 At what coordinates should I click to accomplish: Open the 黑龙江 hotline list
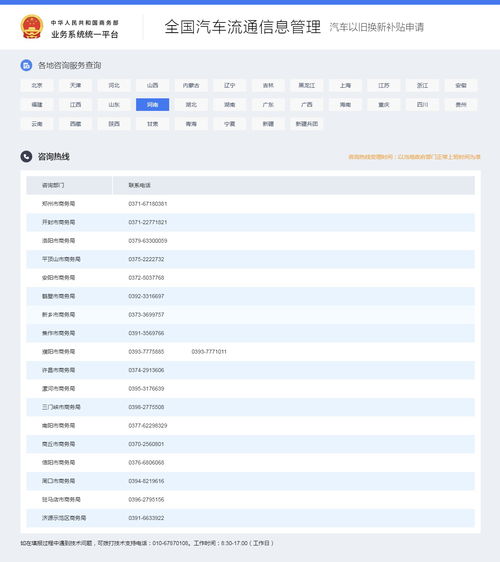click(306, 85)
